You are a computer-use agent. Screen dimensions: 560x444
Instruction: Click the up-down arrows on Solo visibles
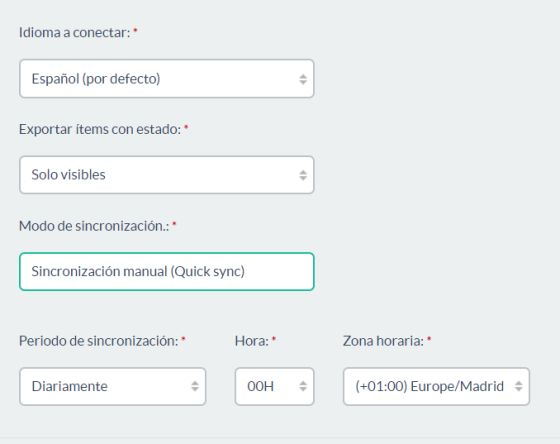point(303,175)
